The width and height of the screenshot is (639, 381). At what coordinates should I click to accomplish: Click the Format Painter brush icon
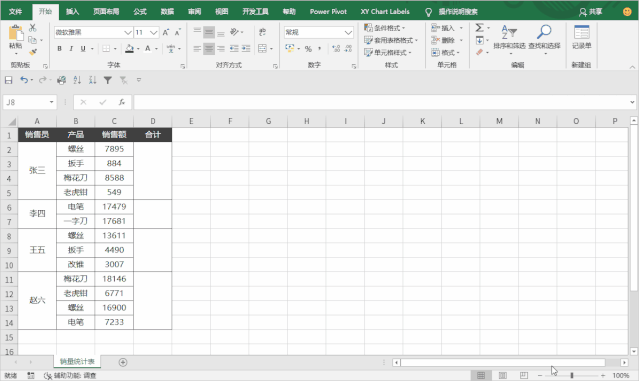[x=33, y=52]
